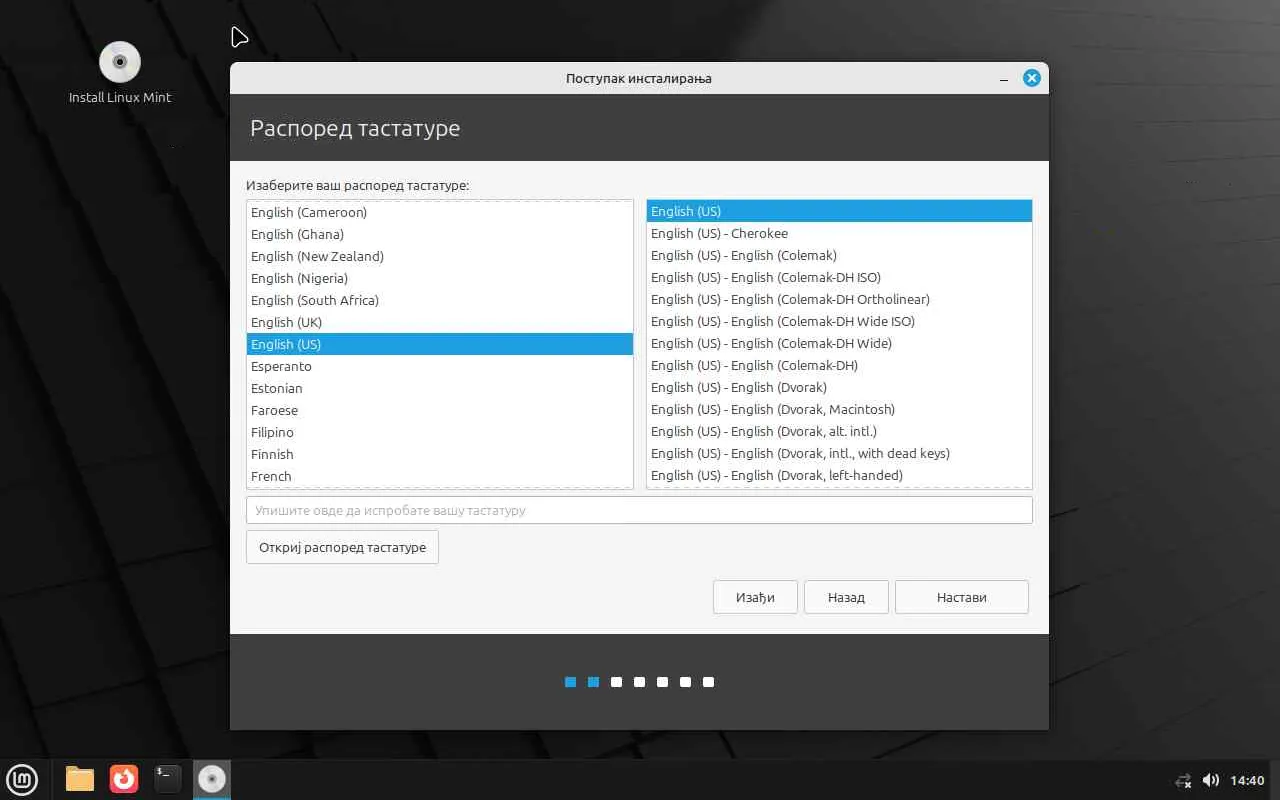Pick English (US) - English (Colemak-DH) variant
This screenshot has height=800, width=1280.
point(839,365)
